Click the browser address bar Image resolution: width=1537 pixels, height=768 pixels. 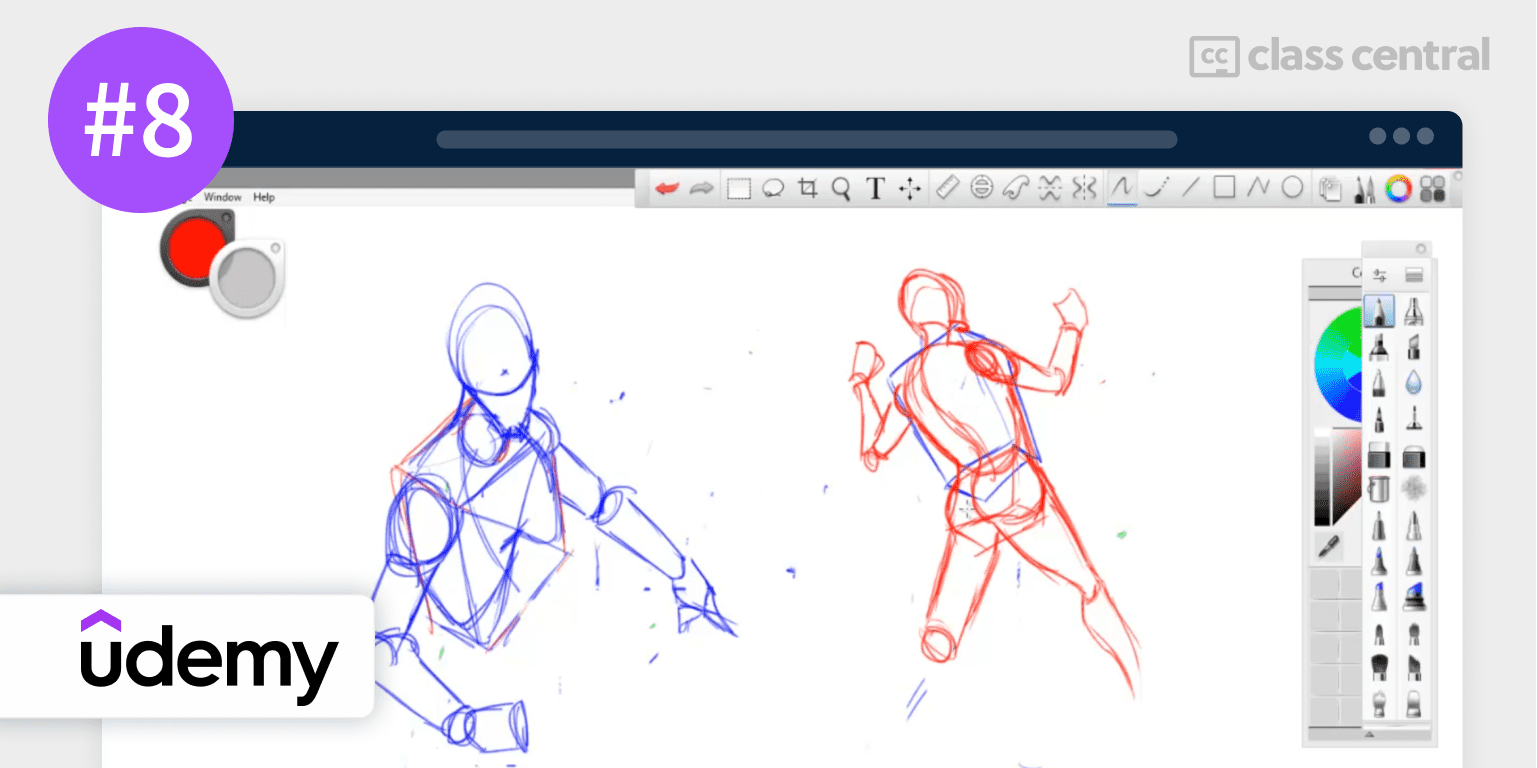coord(806,139)
